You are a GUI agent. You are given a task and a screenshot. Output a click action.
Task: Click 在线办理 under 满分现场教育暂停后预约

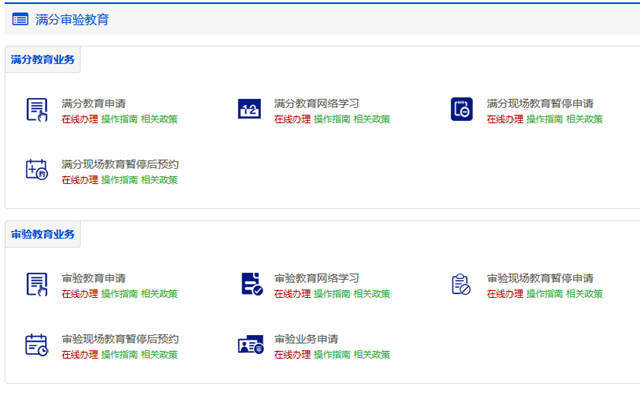80,180
